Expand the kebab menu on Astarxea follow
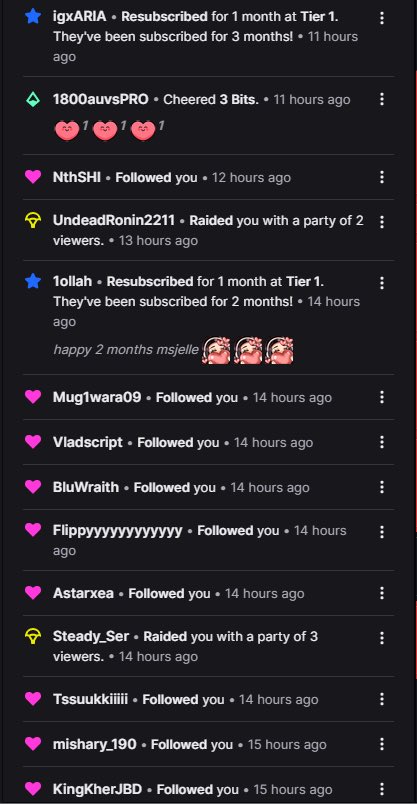 (382, 593)
